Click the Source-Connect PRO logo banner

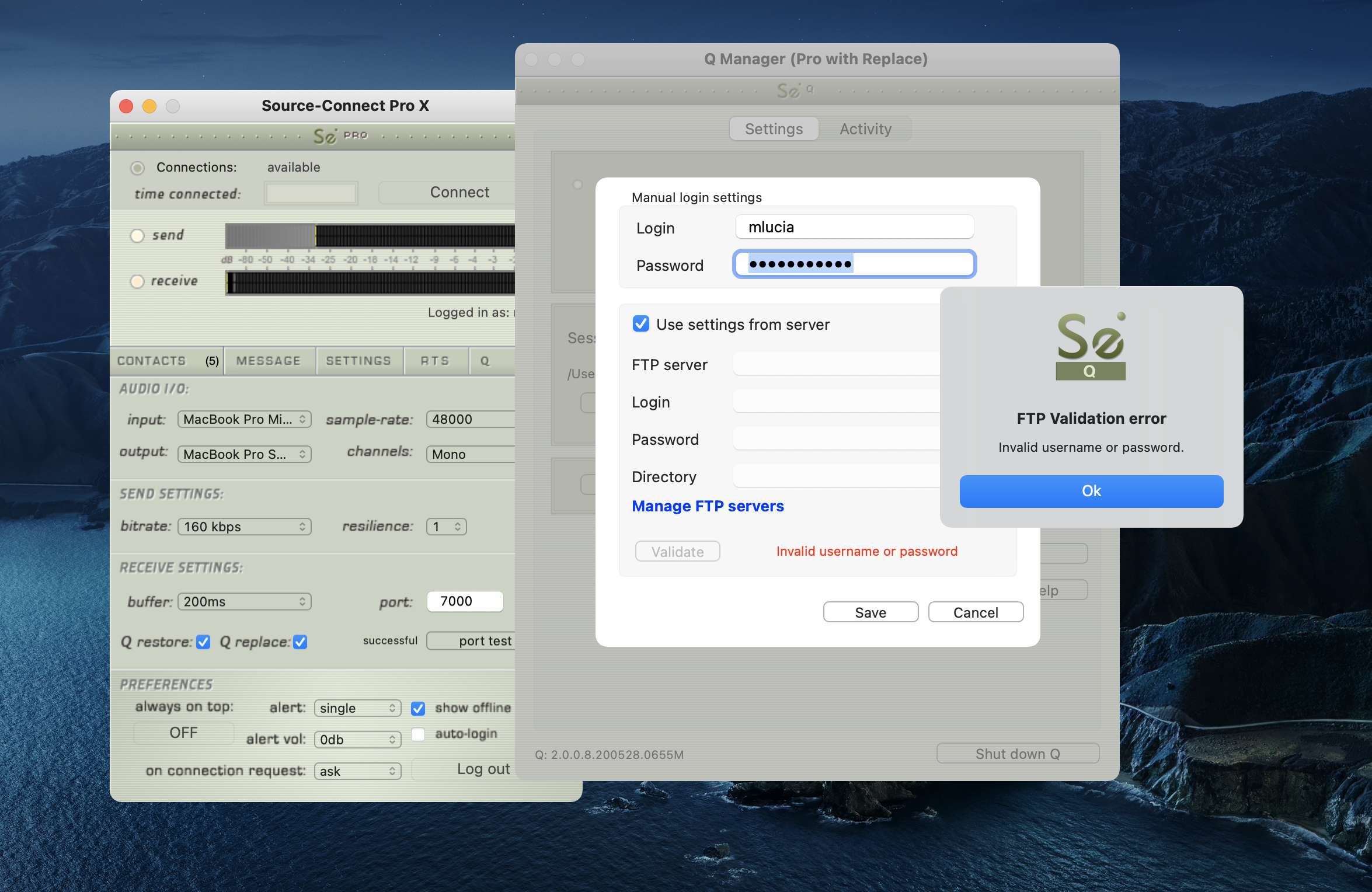(340, 136)
